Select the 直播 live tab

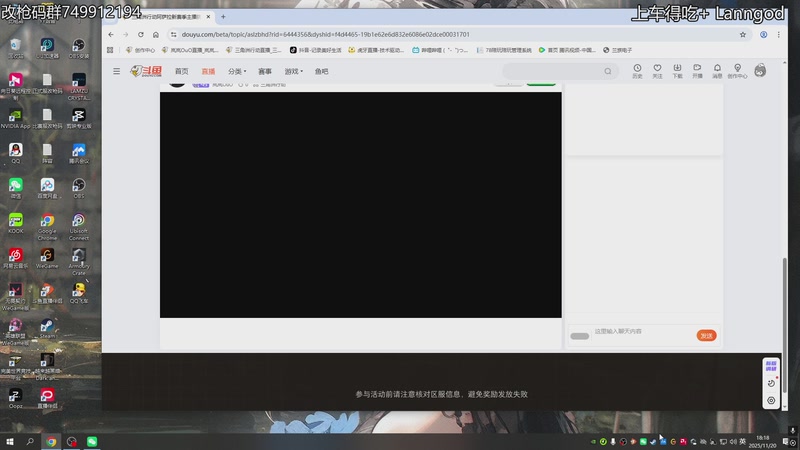pyautogui.click(x=208, y=71)
